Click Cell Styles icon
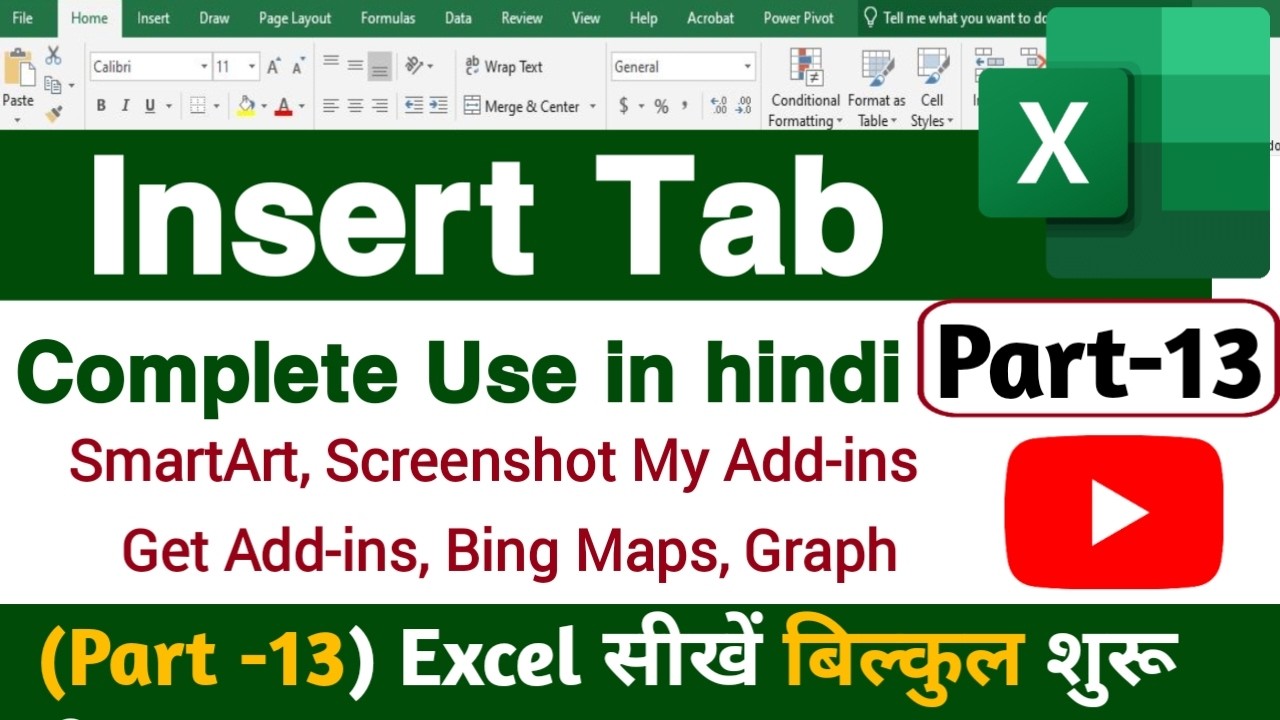1280x720 pixels. tap(932, 68)
